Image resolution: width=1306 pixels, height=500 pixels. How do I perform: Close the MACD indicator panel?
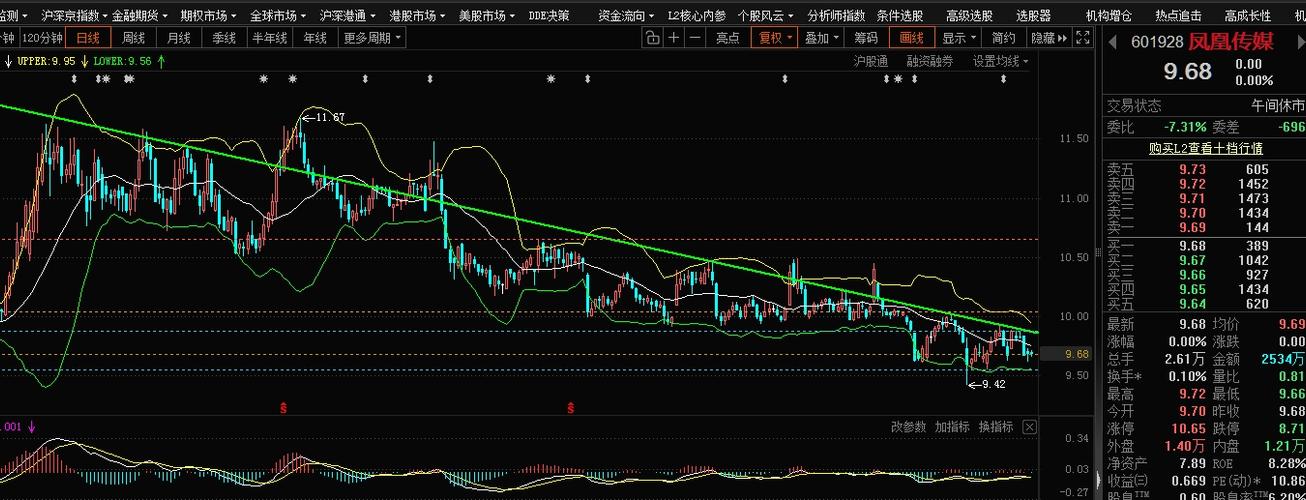tap(1029, 427)
